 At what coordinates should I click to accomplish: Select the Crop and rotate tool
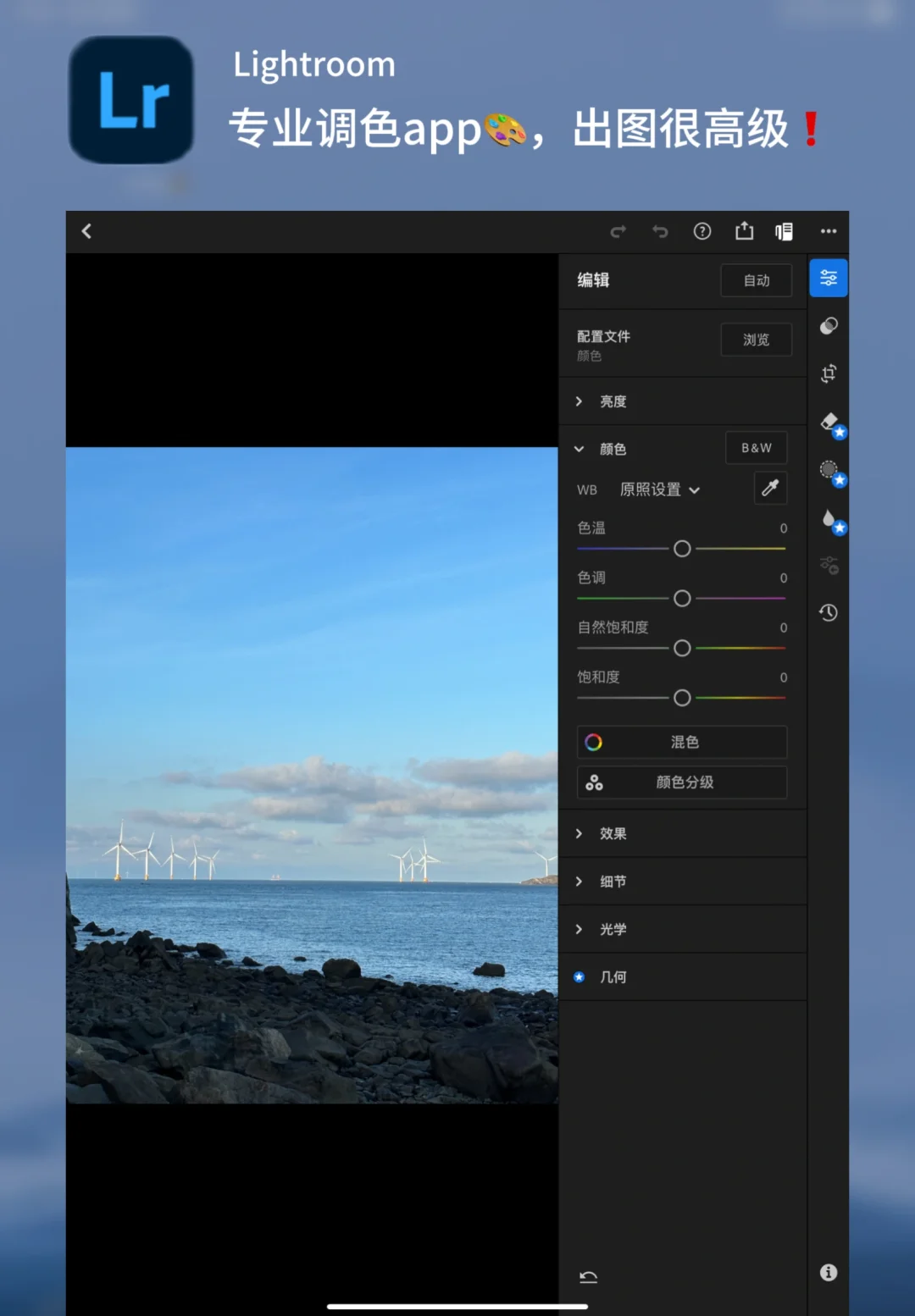coord(829,373)
